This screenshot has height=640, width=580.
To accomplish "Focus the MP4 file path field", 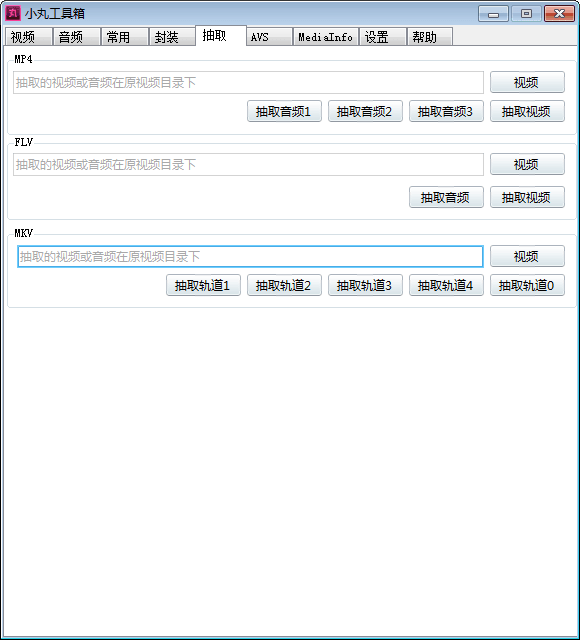I will 248,82.
